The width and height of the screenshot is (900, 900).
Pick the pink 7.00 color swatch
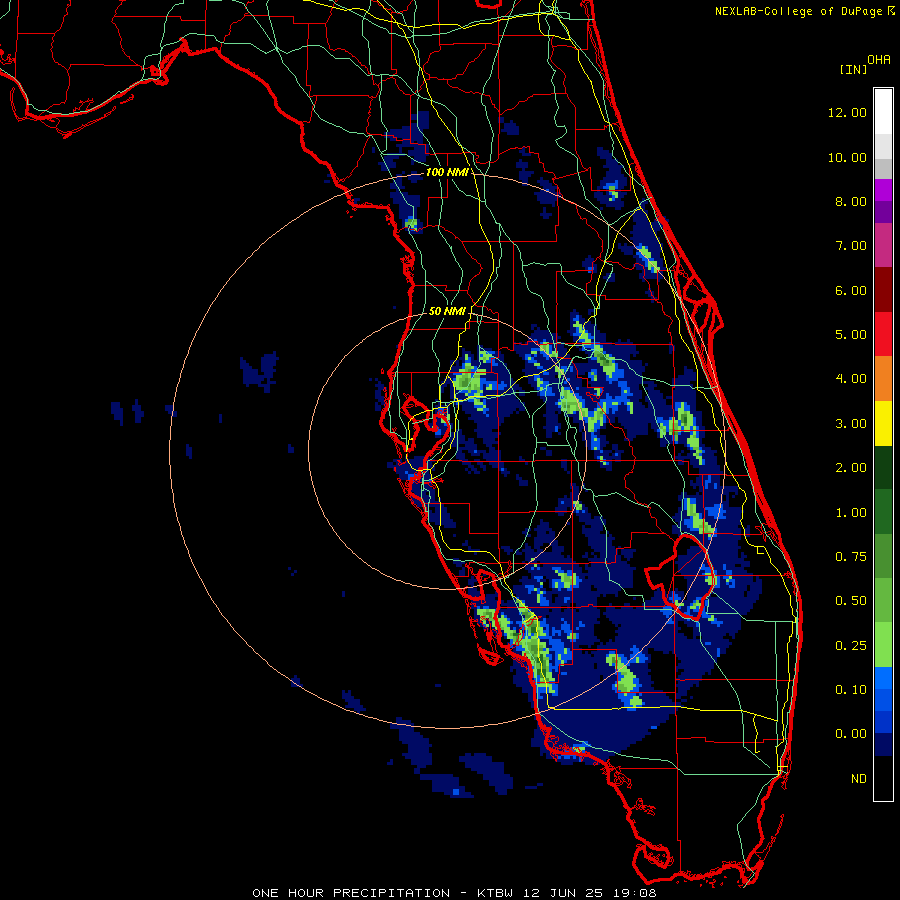pyautogui.click(x=883, y=245)
